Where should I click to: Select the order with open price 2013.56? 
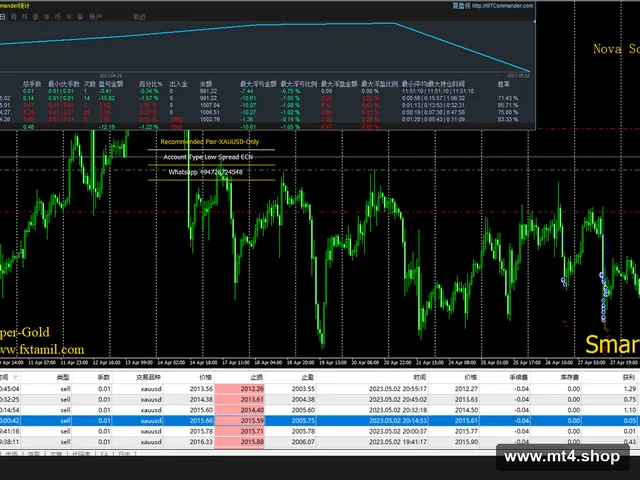tap(201, 389)
